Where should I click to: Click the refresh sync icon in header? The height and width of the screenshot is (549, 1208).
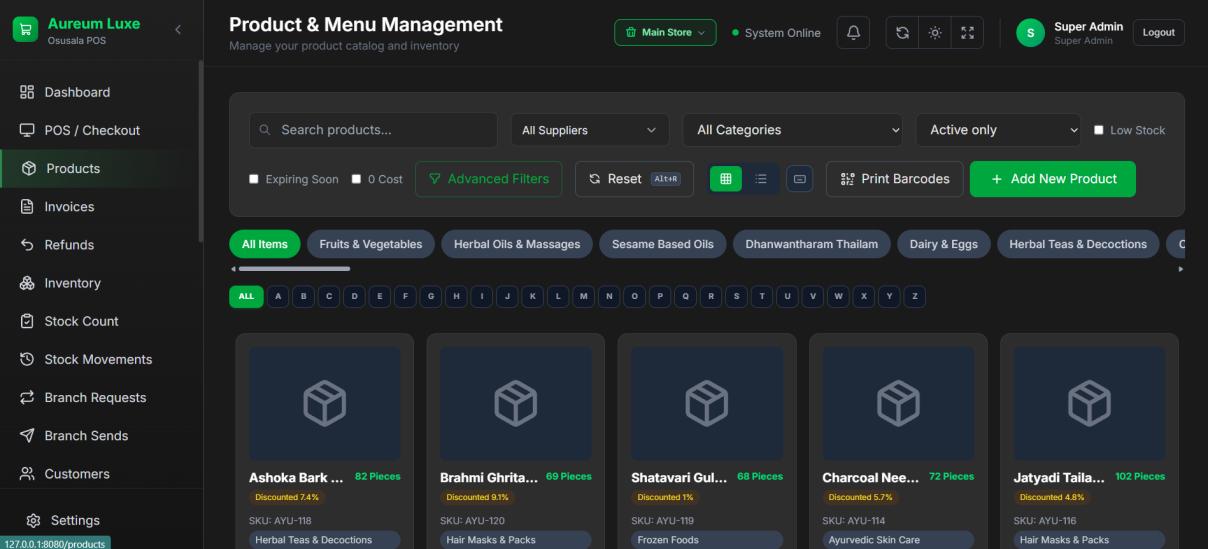pyautogui.click(x=902, y=32)
